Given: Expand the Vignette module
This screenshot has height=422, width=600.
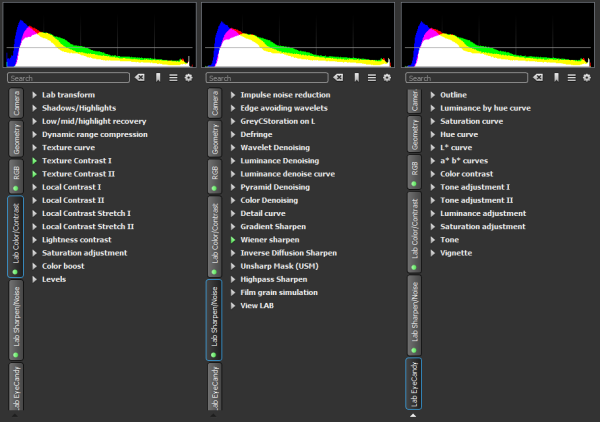Looking at the screenshot, I should [433, 253].
